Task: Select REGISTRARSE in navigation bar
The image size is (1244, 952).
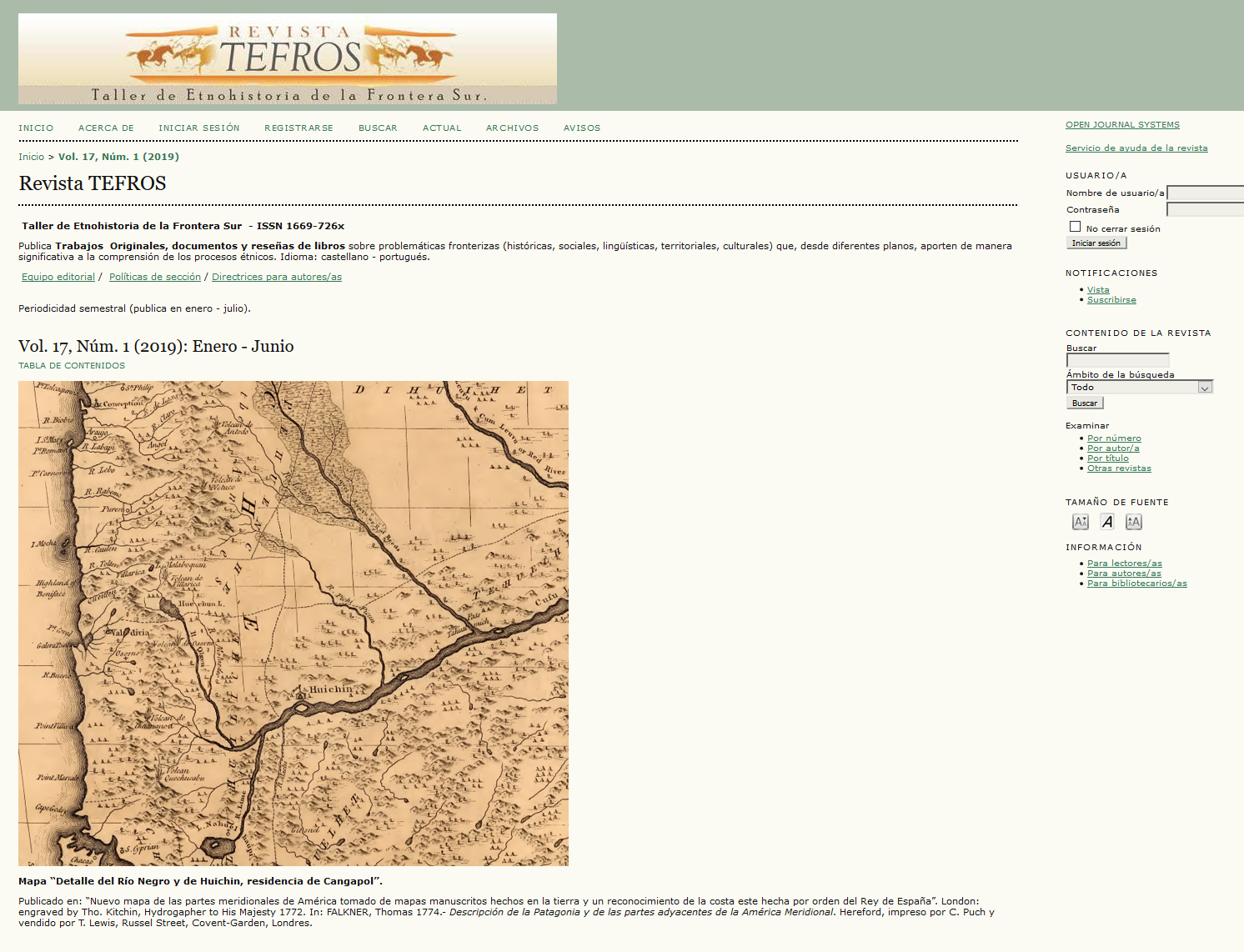Action: (x=298, y=128)
